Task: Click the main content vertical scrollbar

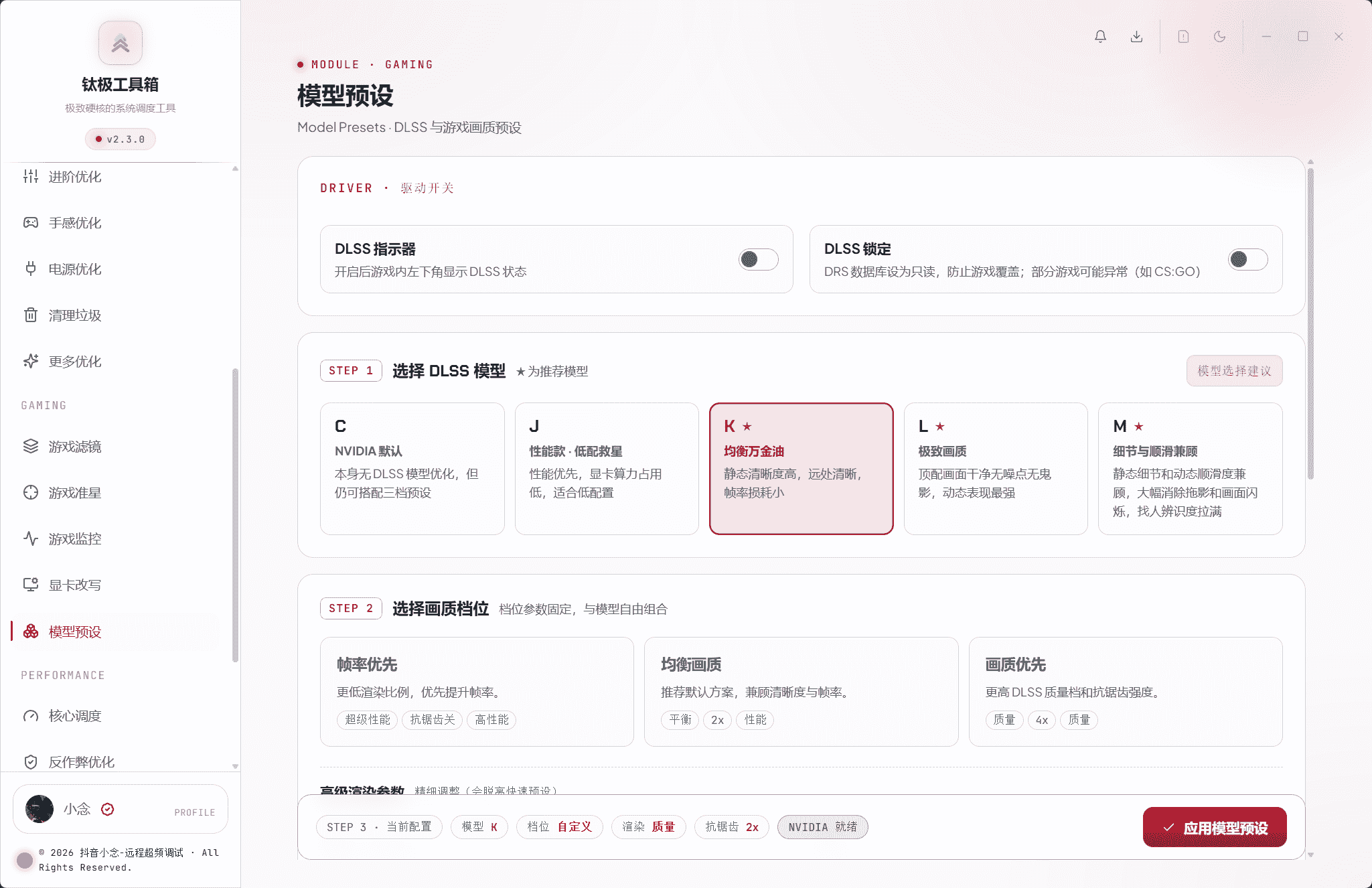Action: [1310, 324]
